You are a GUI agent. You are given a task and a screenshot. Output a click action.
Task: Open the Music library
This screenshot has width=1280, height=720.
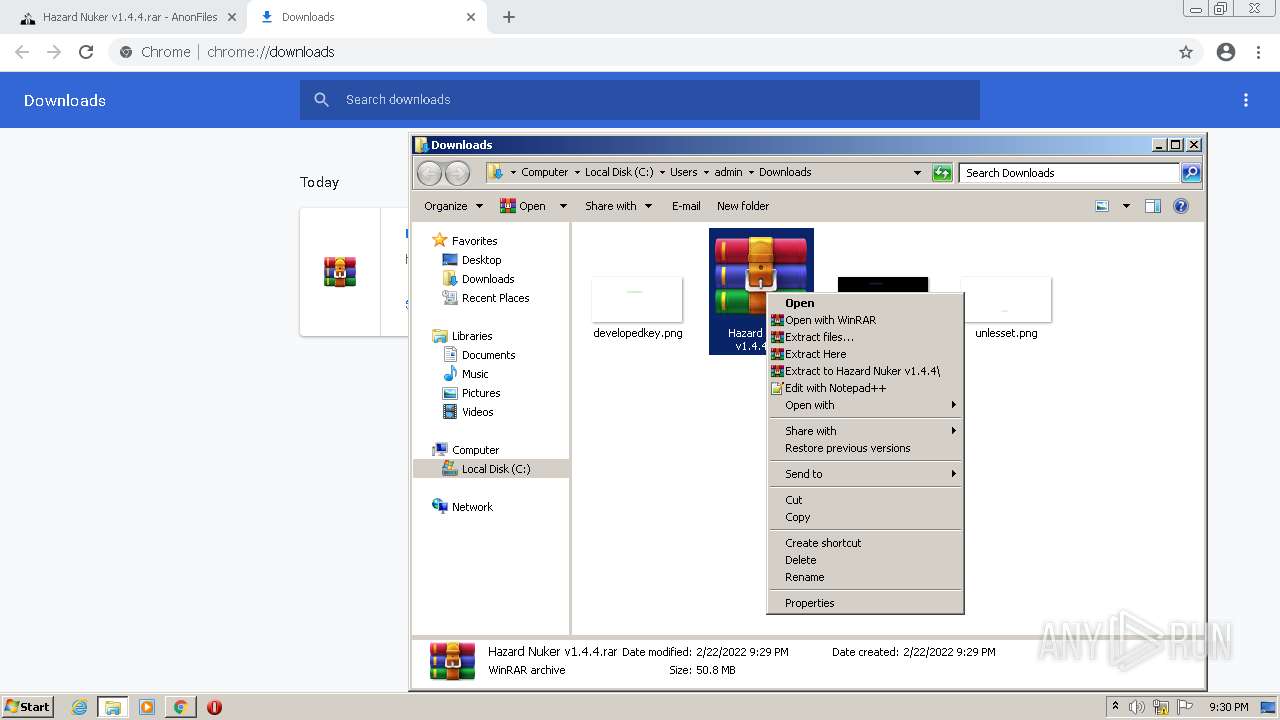click(475, 374)
